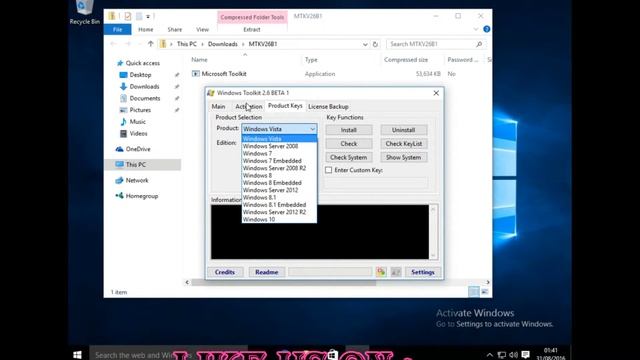Open the toolkit Settings button
640x360 pixels.
pos(423,272)
